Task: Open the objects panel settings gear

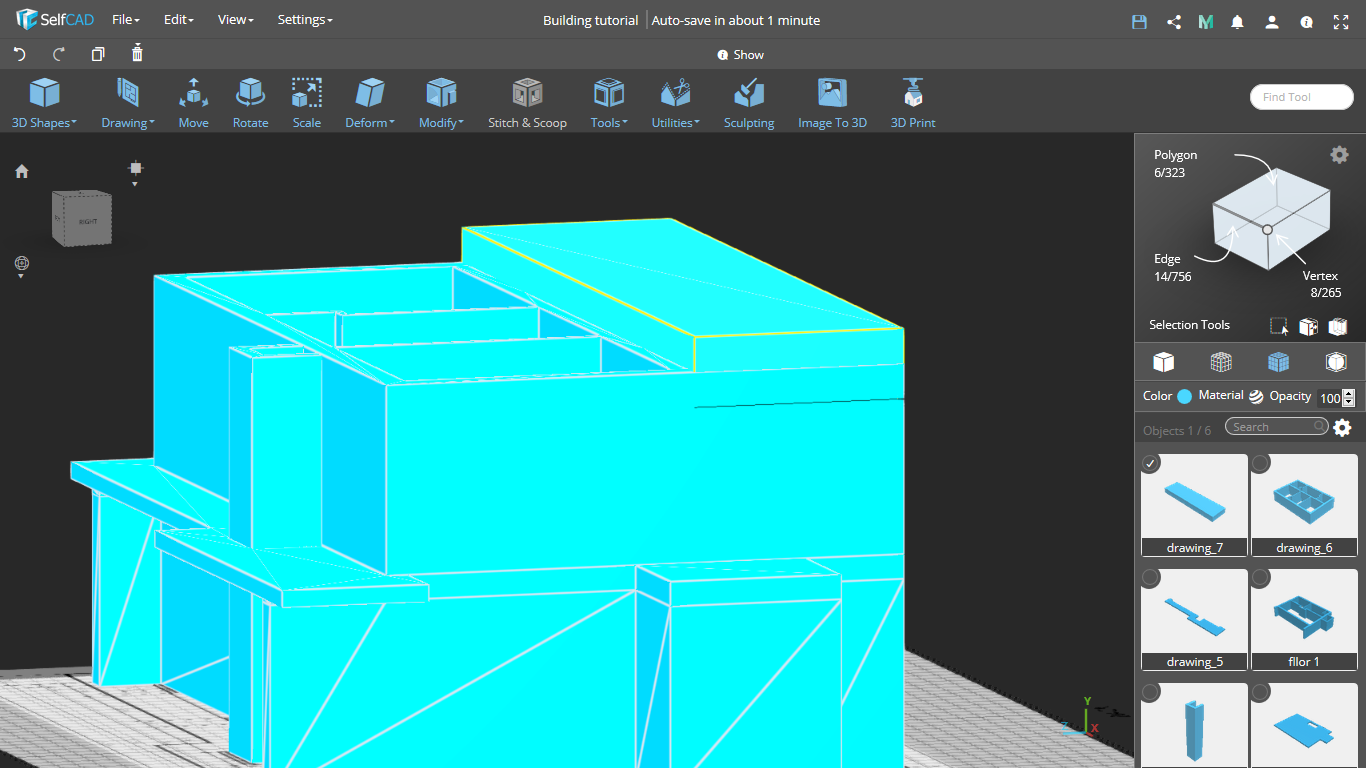Action: click(x=1343, y=428)
